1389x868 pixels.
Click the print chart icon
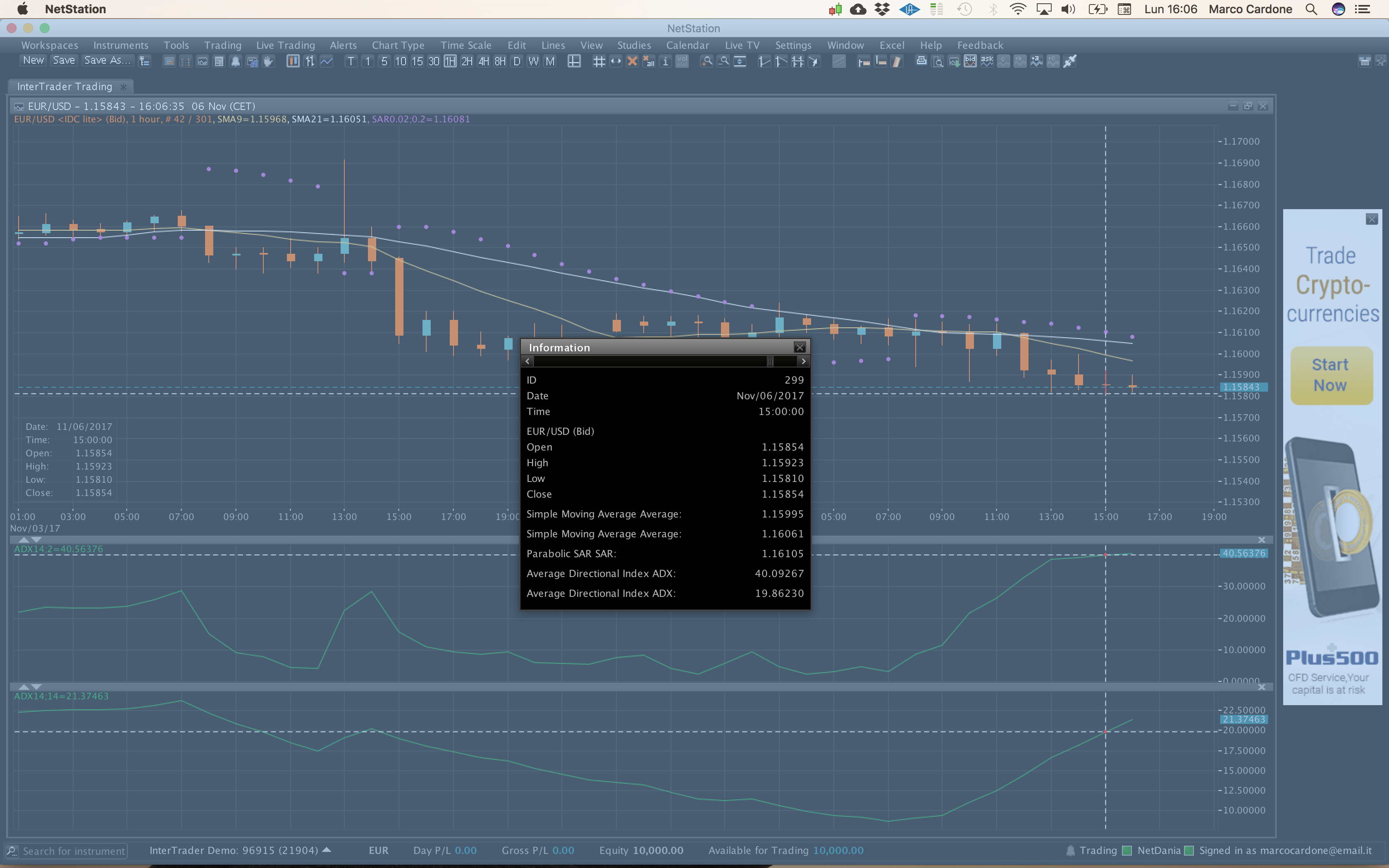pyautogui.click(x=921, y=61)
